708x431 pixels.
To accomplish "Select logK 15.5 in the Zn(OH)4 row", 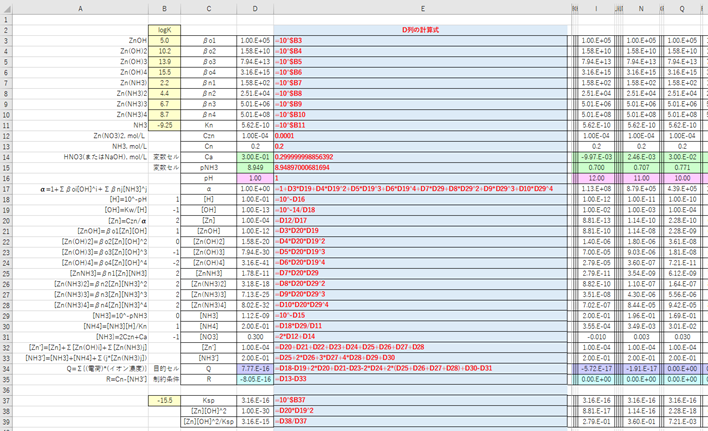I will pos(164,72).
